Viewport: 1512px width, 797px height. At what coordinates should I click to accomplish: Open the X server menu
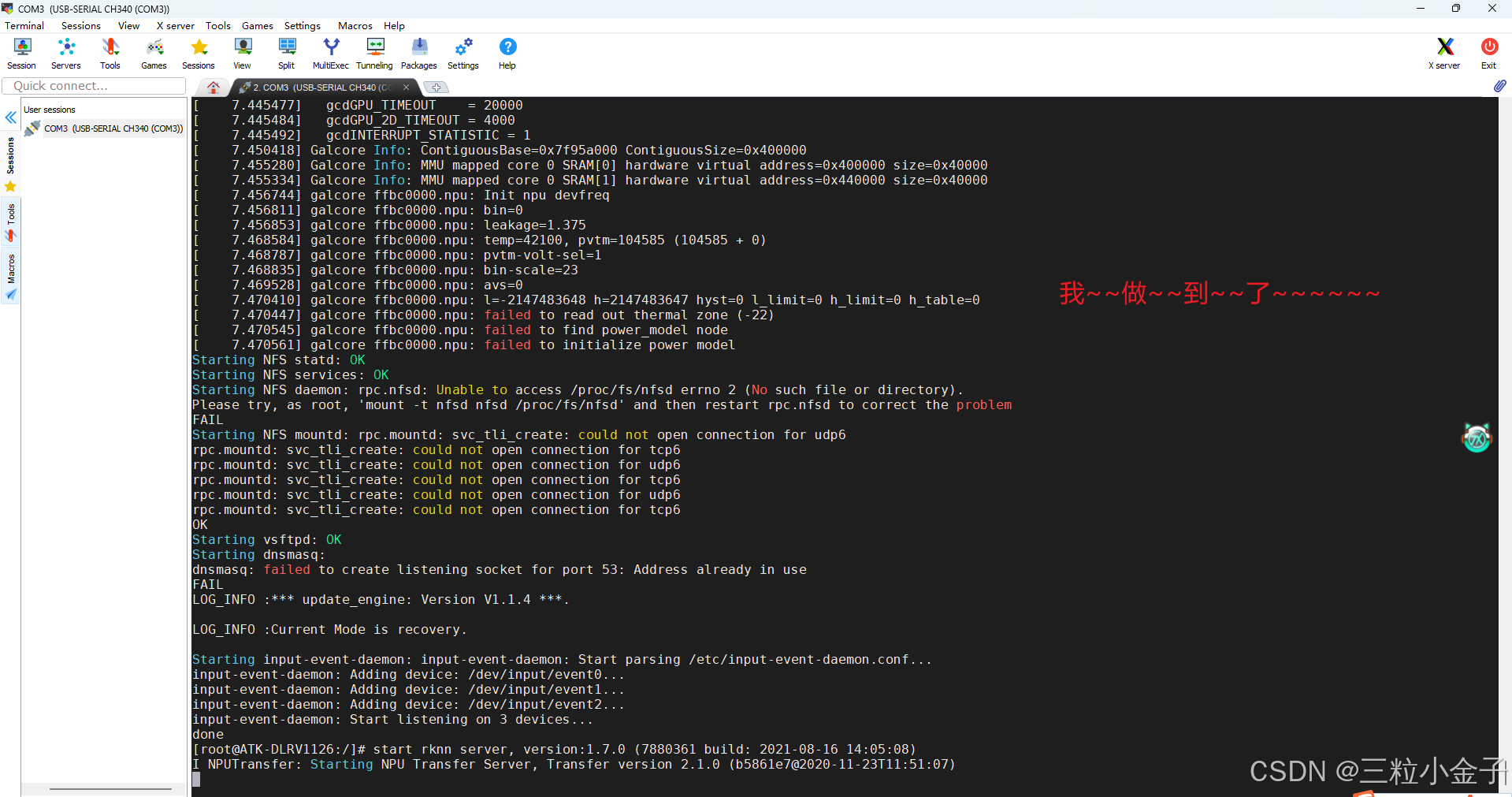tap(176, 26)
